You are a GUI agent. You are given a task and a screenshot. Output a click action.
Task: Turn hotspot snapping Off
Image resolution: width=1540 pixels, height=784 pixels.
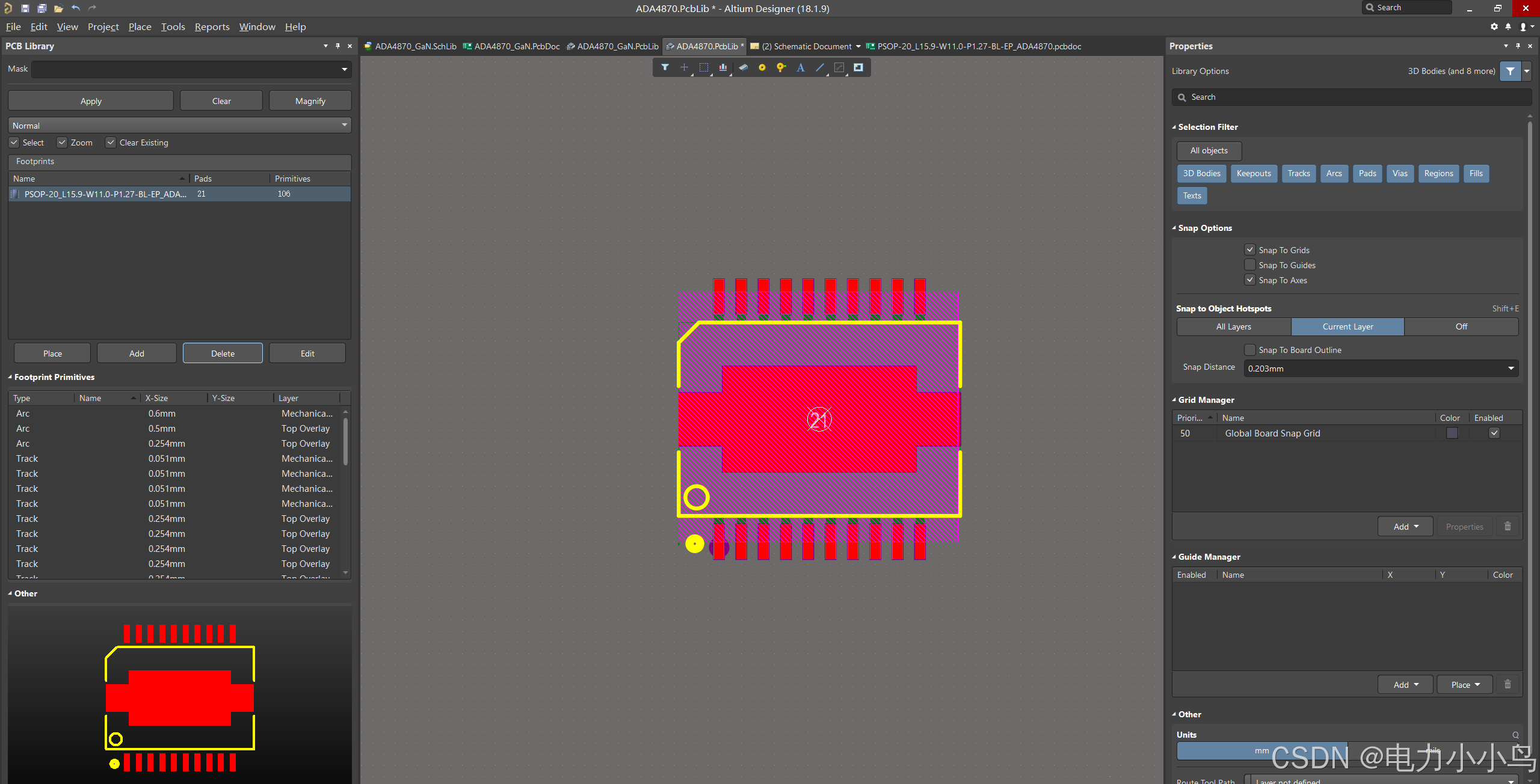pyautogui.click(x=1461, y=326)
